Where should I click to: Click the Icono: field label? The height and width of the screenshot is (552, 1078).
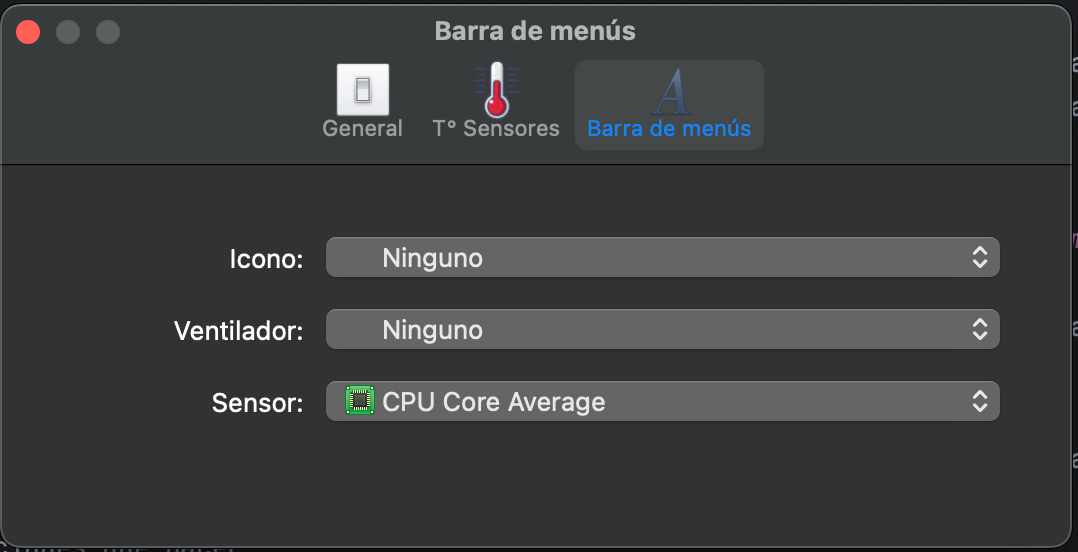pyautogui.click(x=266, y=259)
